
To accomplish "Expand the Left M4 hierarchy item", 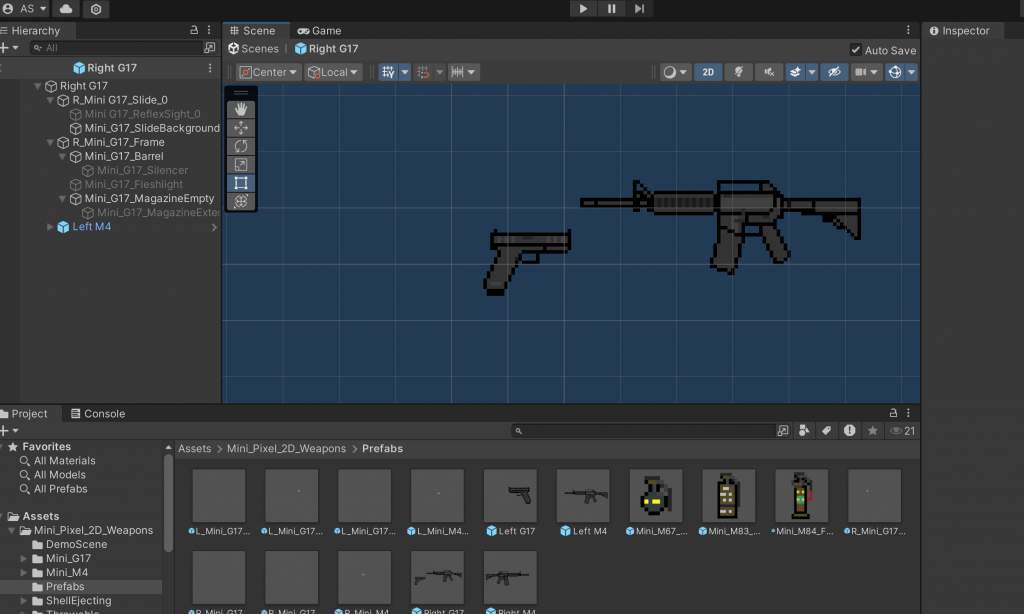I will click(50, 227).
